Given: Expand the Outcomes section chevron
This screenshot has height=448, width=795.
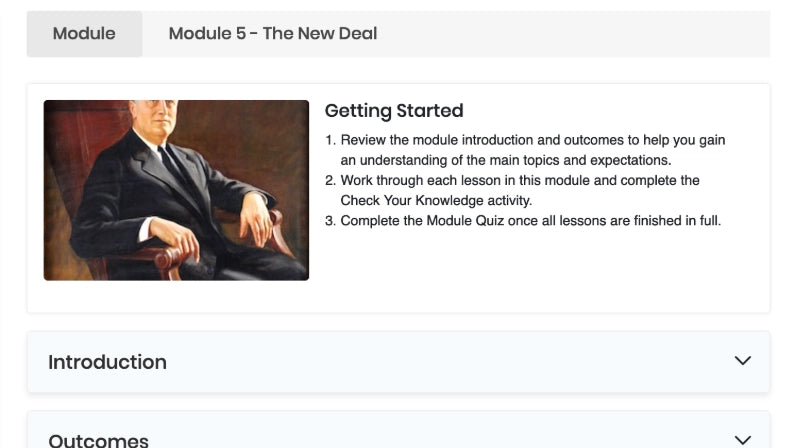Looking at the screenshot, I should click(x=742, y=439).
